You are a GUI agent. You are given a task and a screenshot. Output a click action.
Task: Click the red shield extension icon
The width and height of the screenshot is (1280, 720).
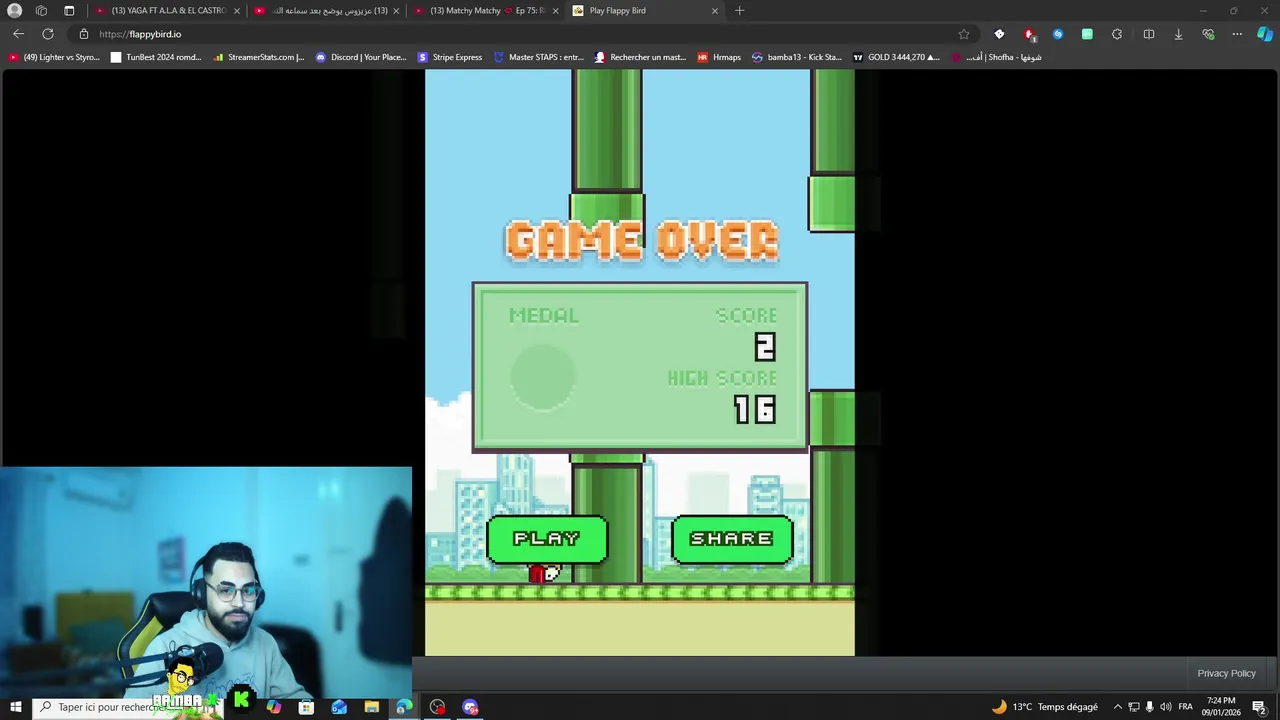[x=1028, y=34]
